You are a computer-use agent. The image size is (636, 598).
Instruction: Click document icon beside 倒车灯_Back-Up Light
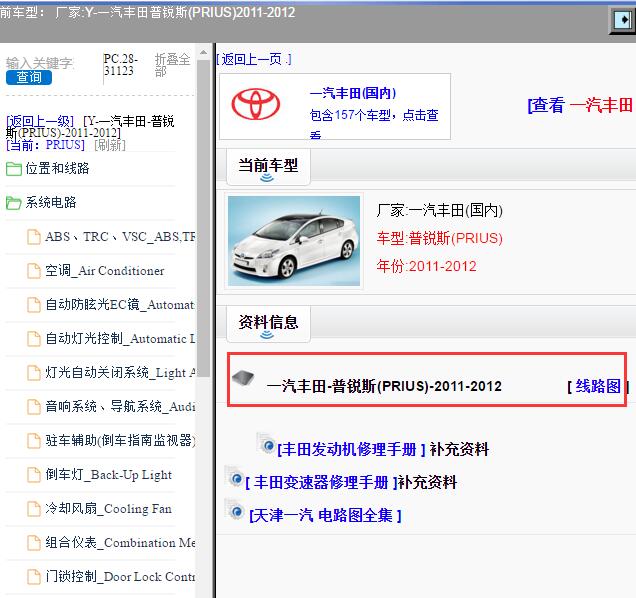coord(34,475)
